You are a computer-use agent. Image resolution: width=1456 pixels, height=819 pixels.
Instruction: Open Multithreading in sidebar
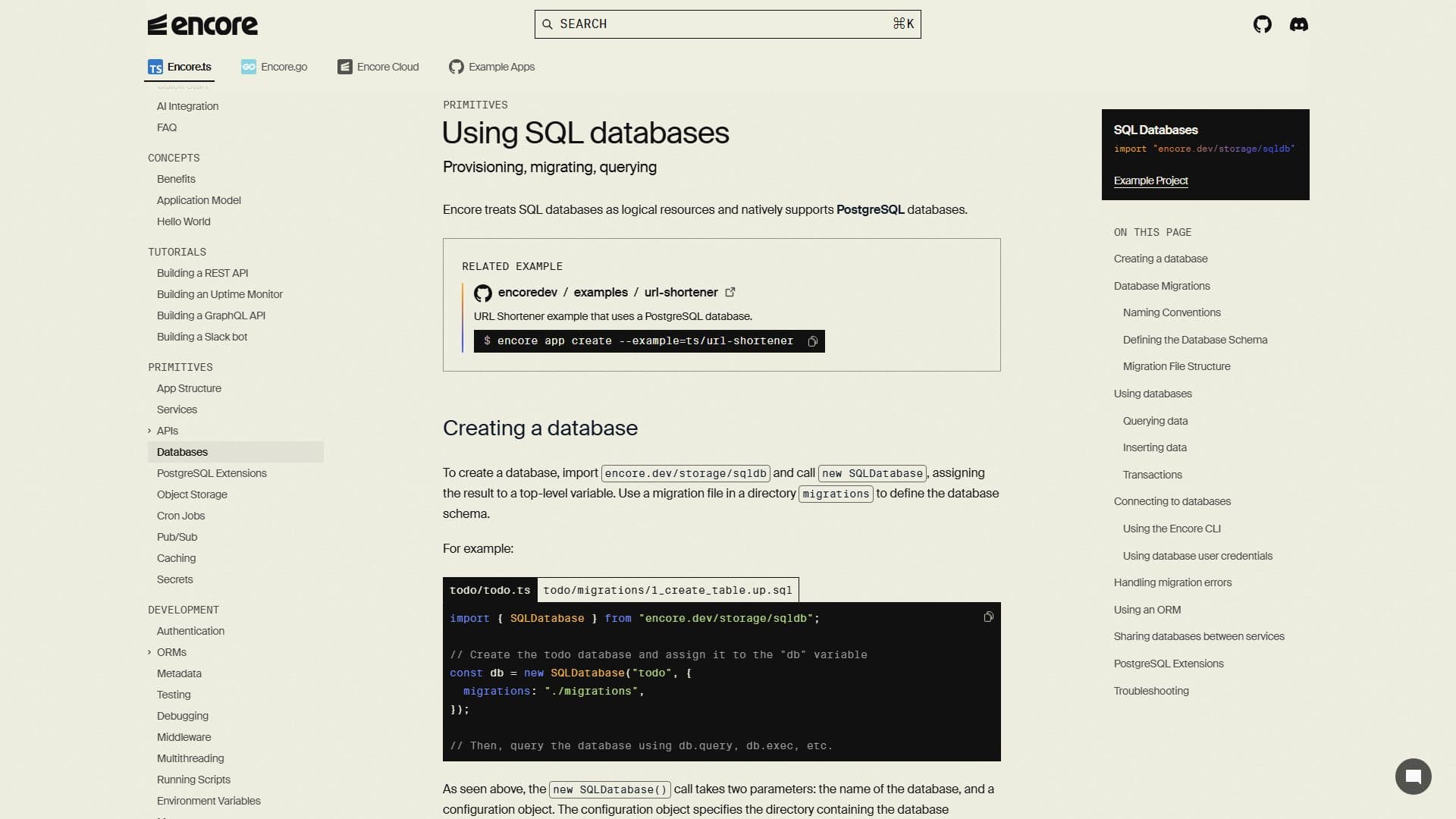190,758
